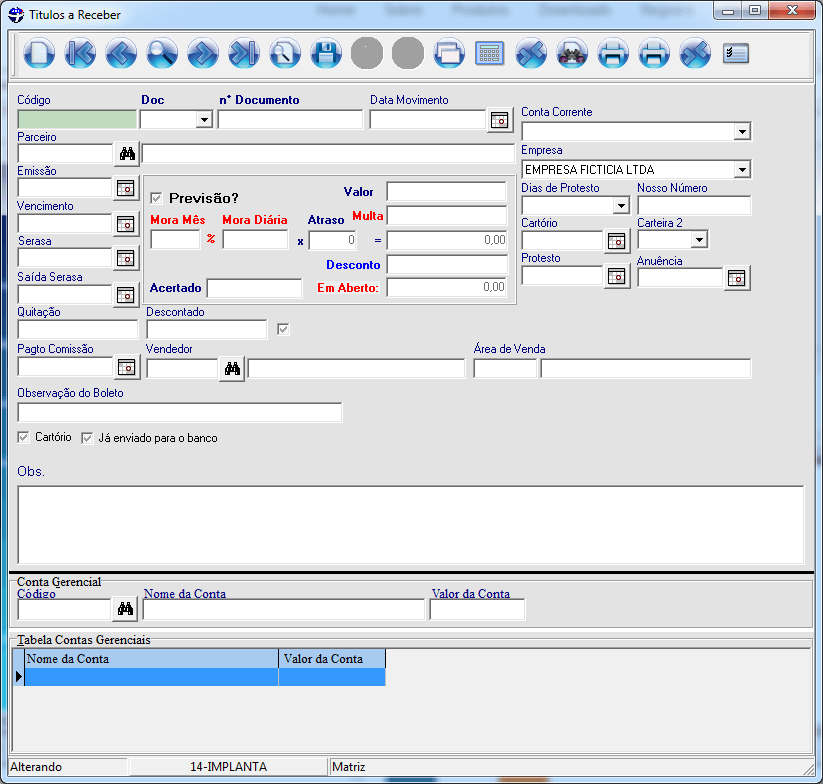Viewport: 823px width, 784px height.
Task: Click the Valor input field
Action: tap(447, 192)
